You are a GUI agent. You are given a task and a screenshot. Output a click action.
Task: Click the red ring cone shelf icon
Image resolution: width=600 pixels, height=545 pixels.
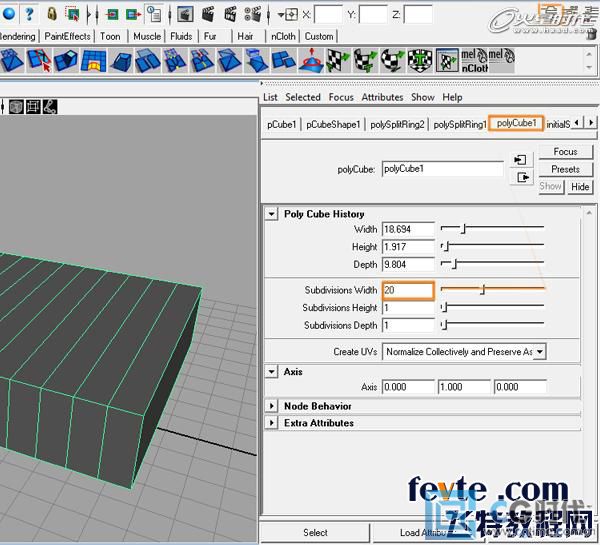[311, 60]
